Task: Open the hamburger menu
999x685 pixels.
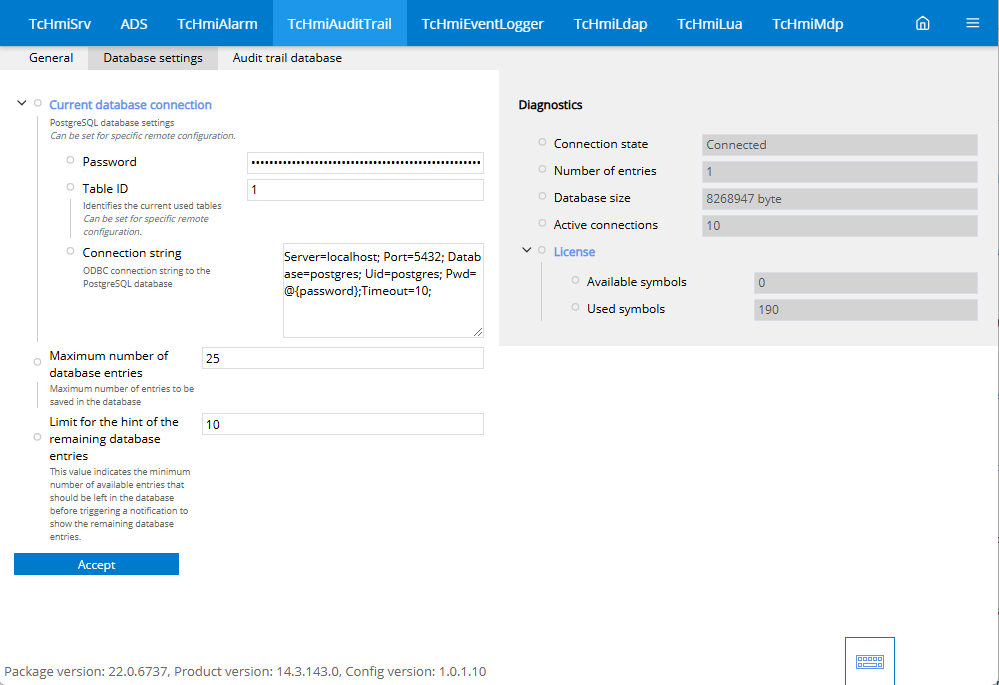Action: pos(972,23)
